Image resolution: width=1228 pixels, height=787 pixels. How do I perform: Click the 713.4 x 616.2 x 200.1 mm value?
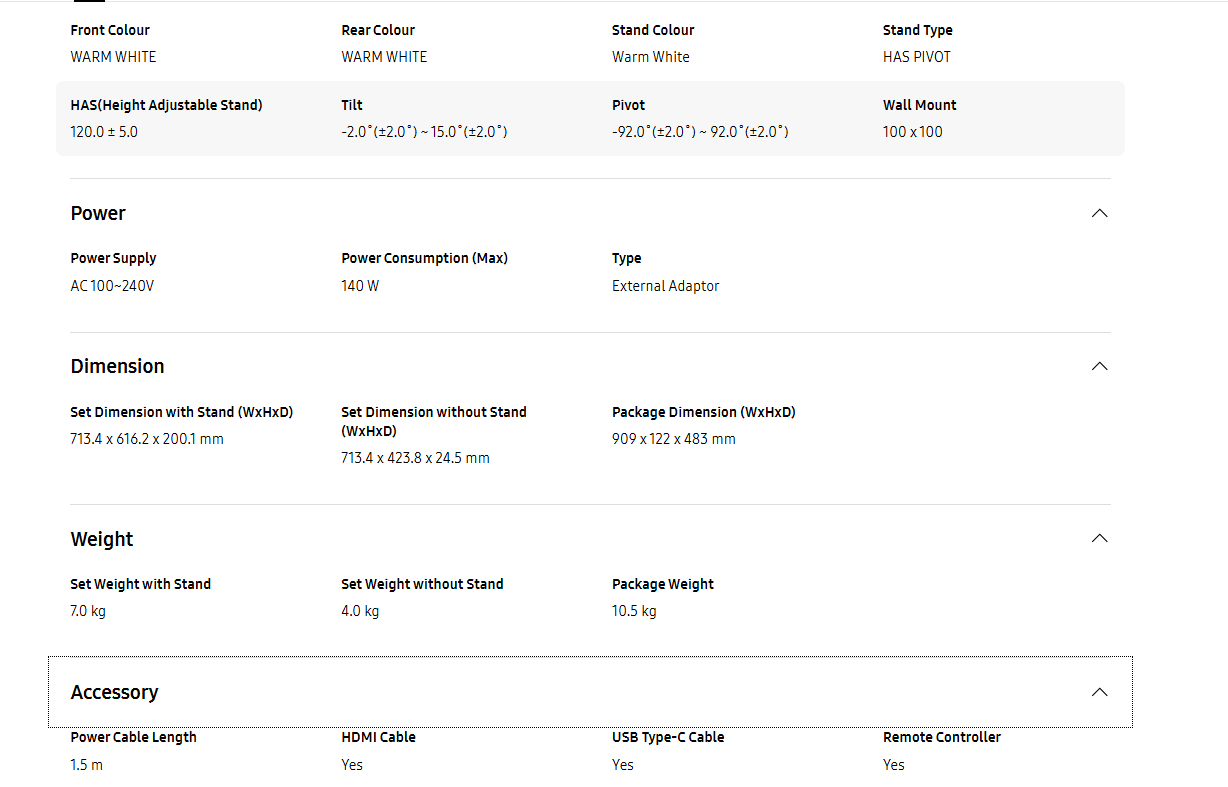click(147, 439)
